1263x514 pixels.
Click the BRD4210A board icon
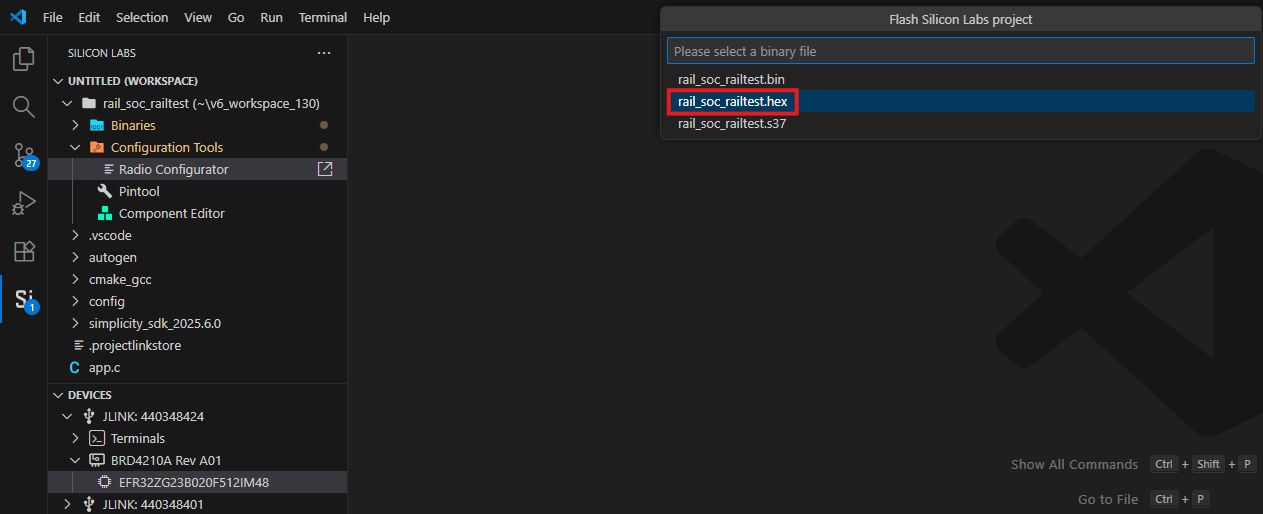(96, 460)
